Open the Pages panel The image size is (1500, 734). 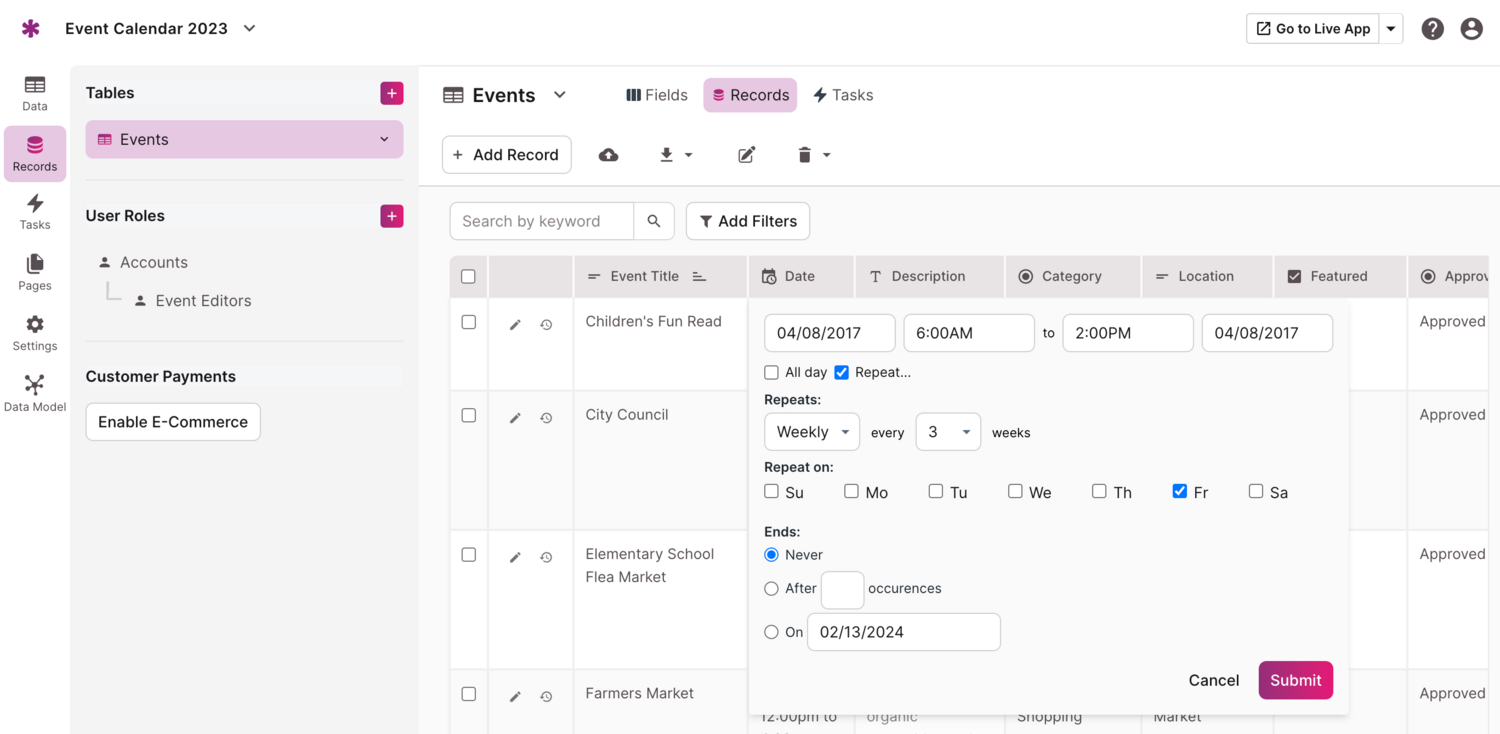[x=34, y=268]
